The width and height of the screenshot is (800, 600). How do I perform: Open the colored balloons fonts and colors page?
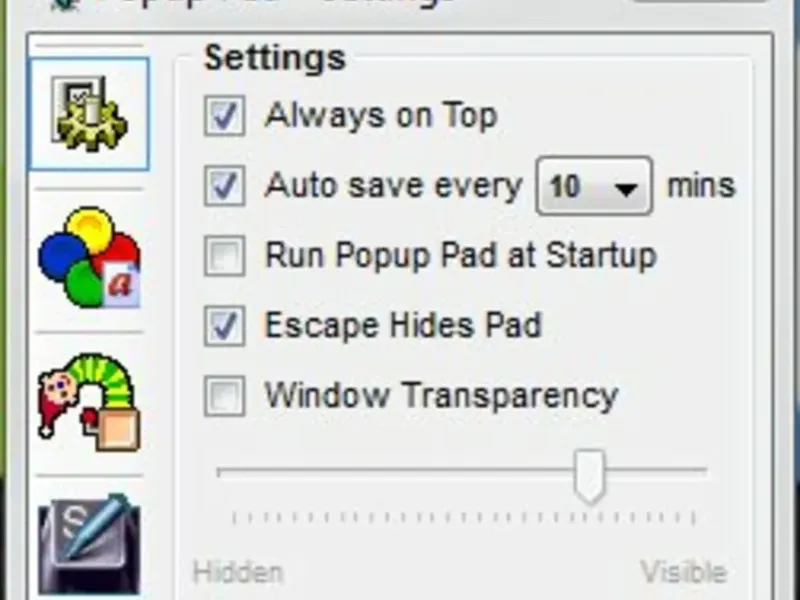89,258
